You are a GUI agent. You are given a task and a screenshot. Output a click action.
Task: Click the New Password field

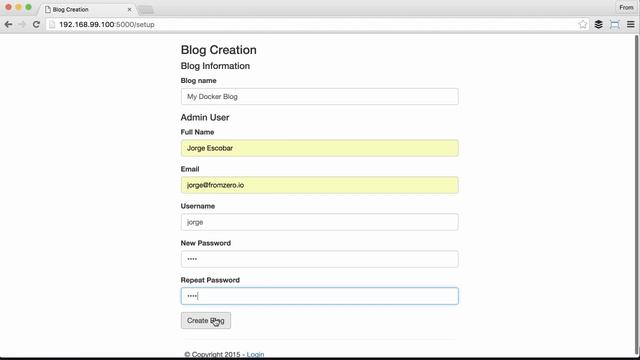pos(320,259)
